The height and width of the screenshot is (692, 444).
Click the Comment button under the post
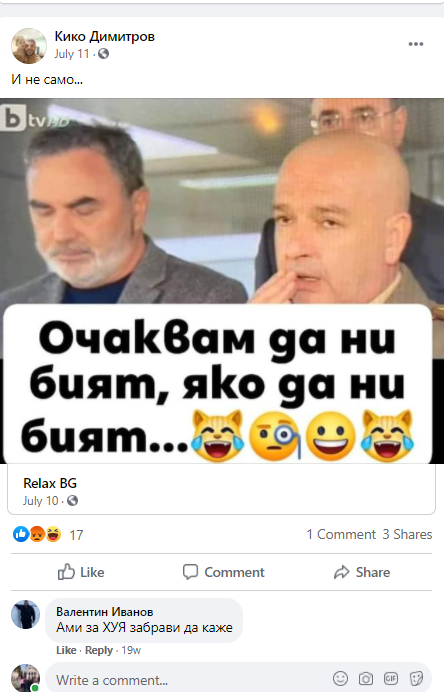coord(223,572)
